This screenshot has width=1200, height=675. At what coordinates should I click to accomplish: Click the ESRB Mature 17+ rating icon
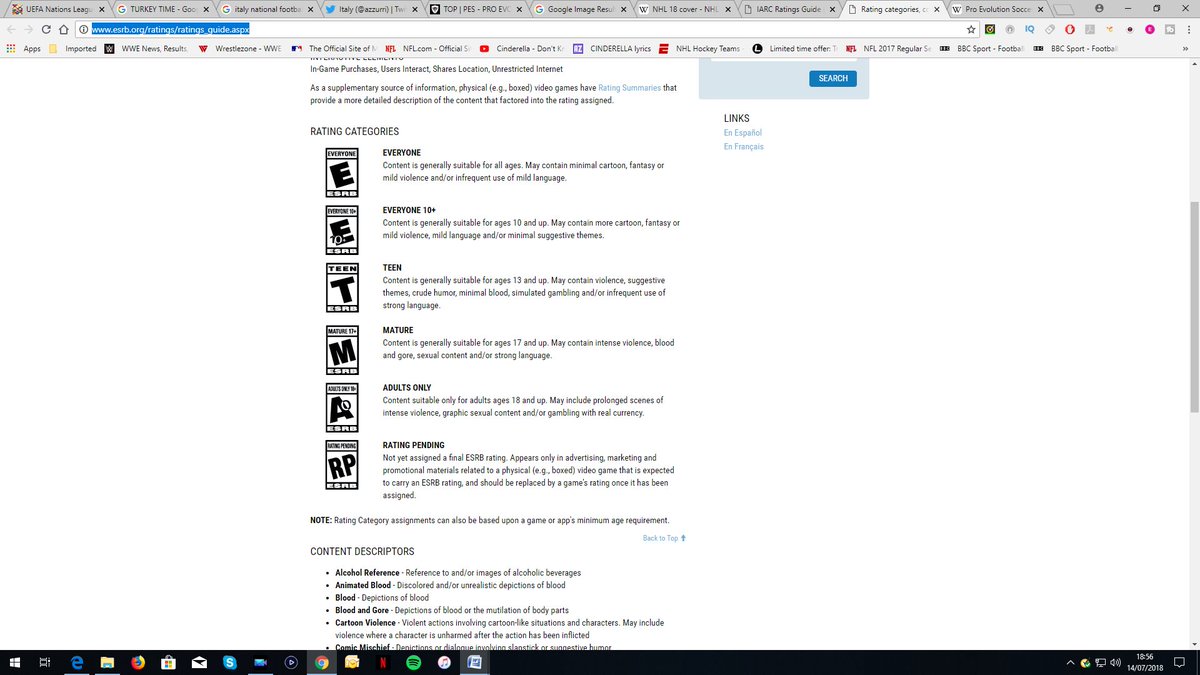click(x=343, y=350)
